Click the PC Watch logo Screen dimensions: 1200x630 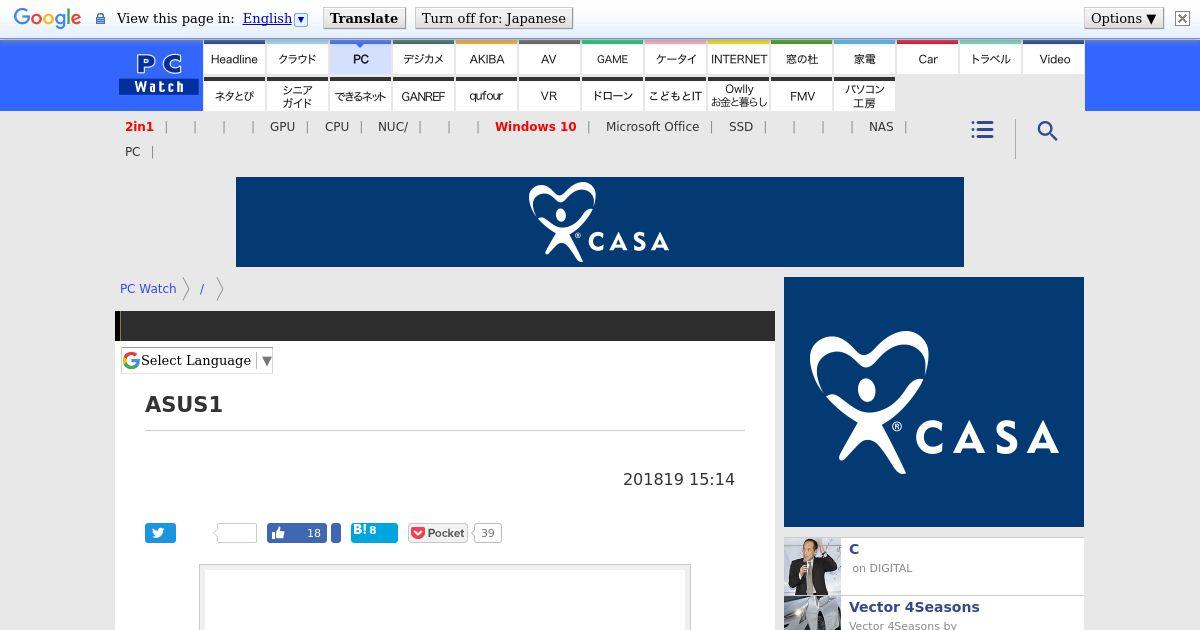click(x=159, y=75)
